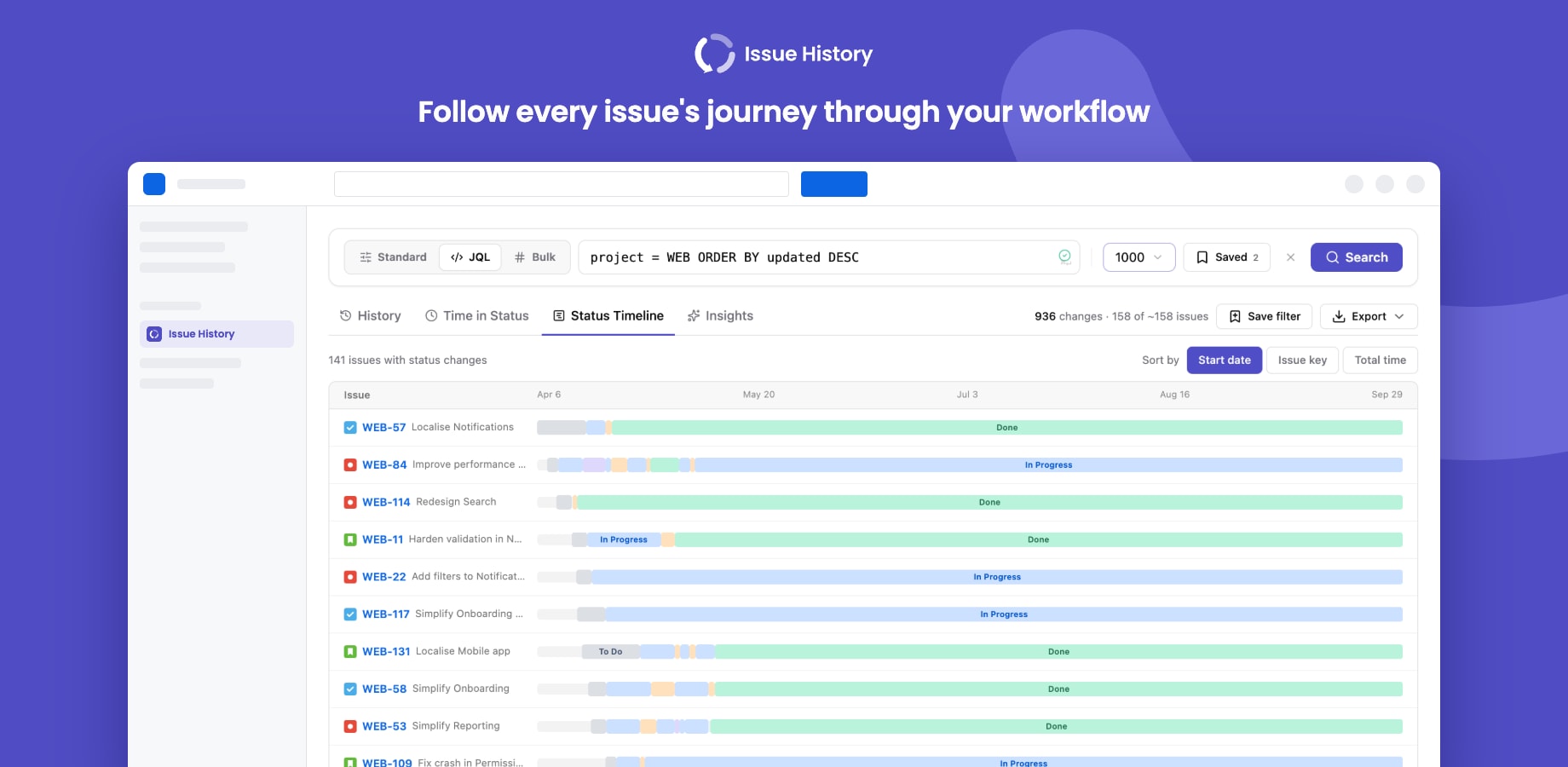Click the To Do segment for WEB-131

coord(610,652)
